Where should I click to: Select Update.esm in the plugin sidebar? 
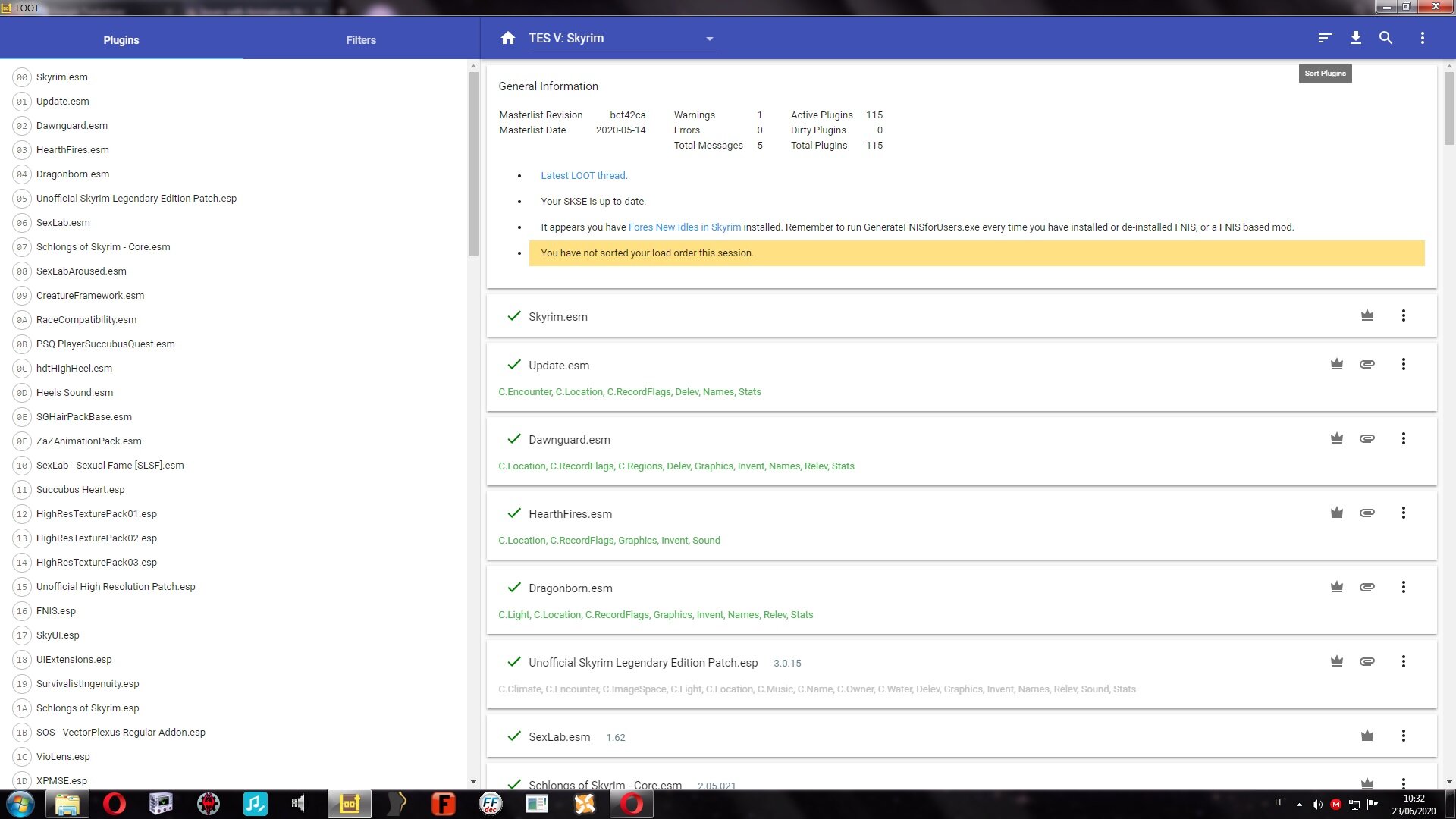pos(63,101)
